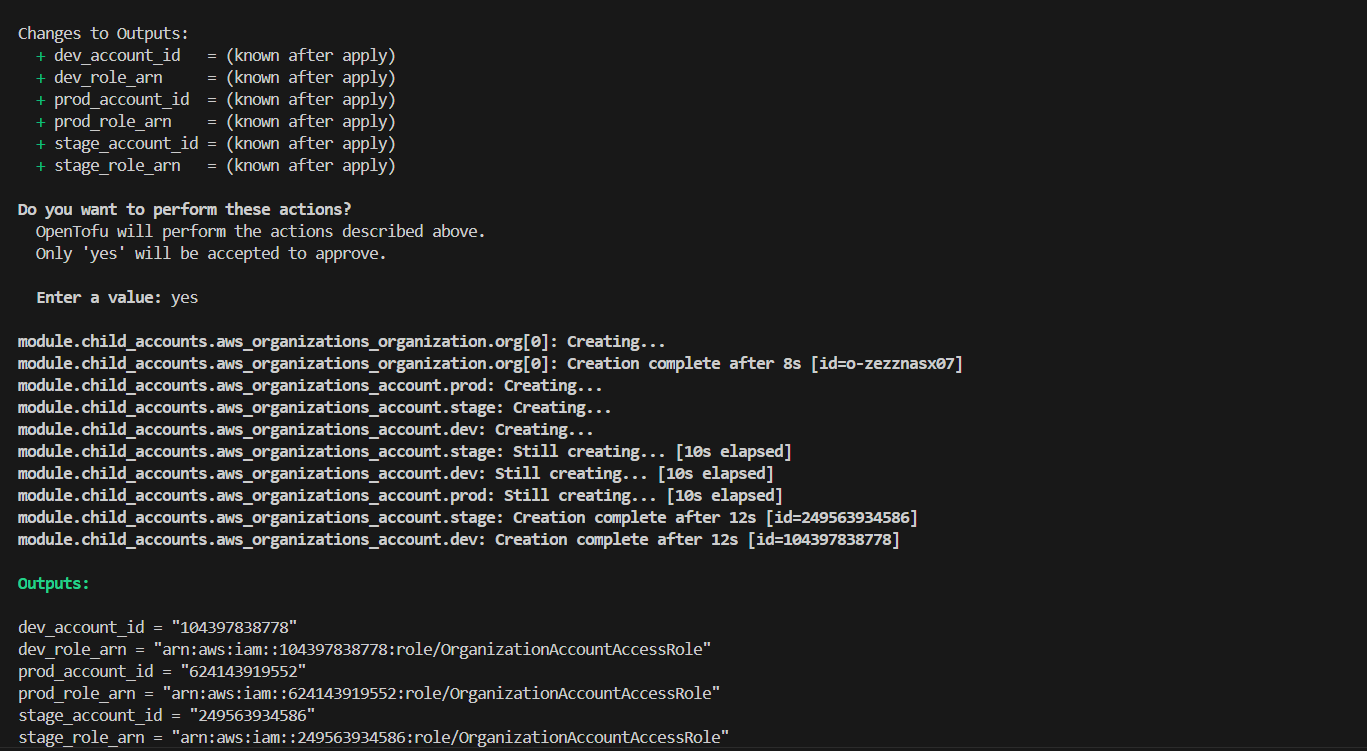Click the prod_account_id output value "624143919552"
1367x751 pixels.
click(243, 671)
